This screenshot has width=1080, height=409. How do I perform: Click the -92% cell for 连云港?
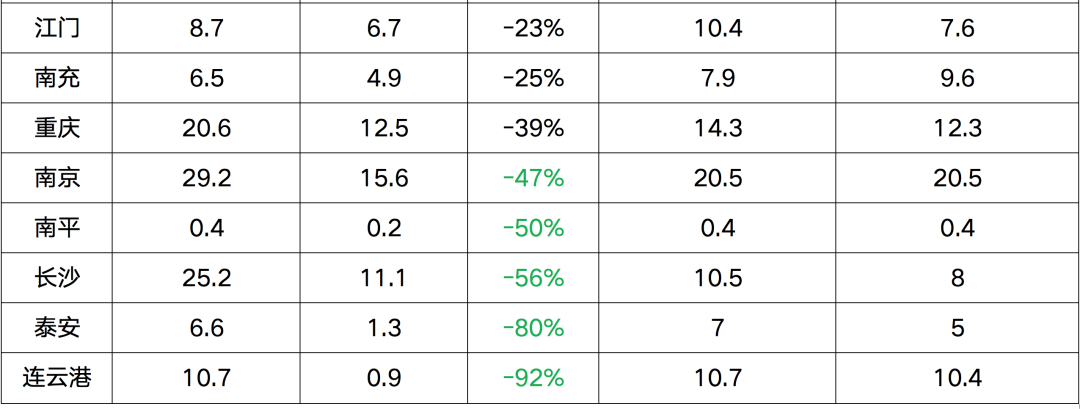[x=534, y=378]
